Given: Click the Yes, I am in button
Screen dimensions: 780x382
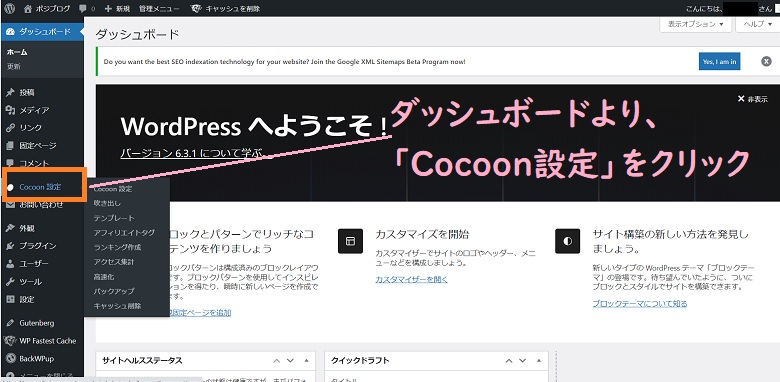Looking at the screenshot, I should [719, 61].
